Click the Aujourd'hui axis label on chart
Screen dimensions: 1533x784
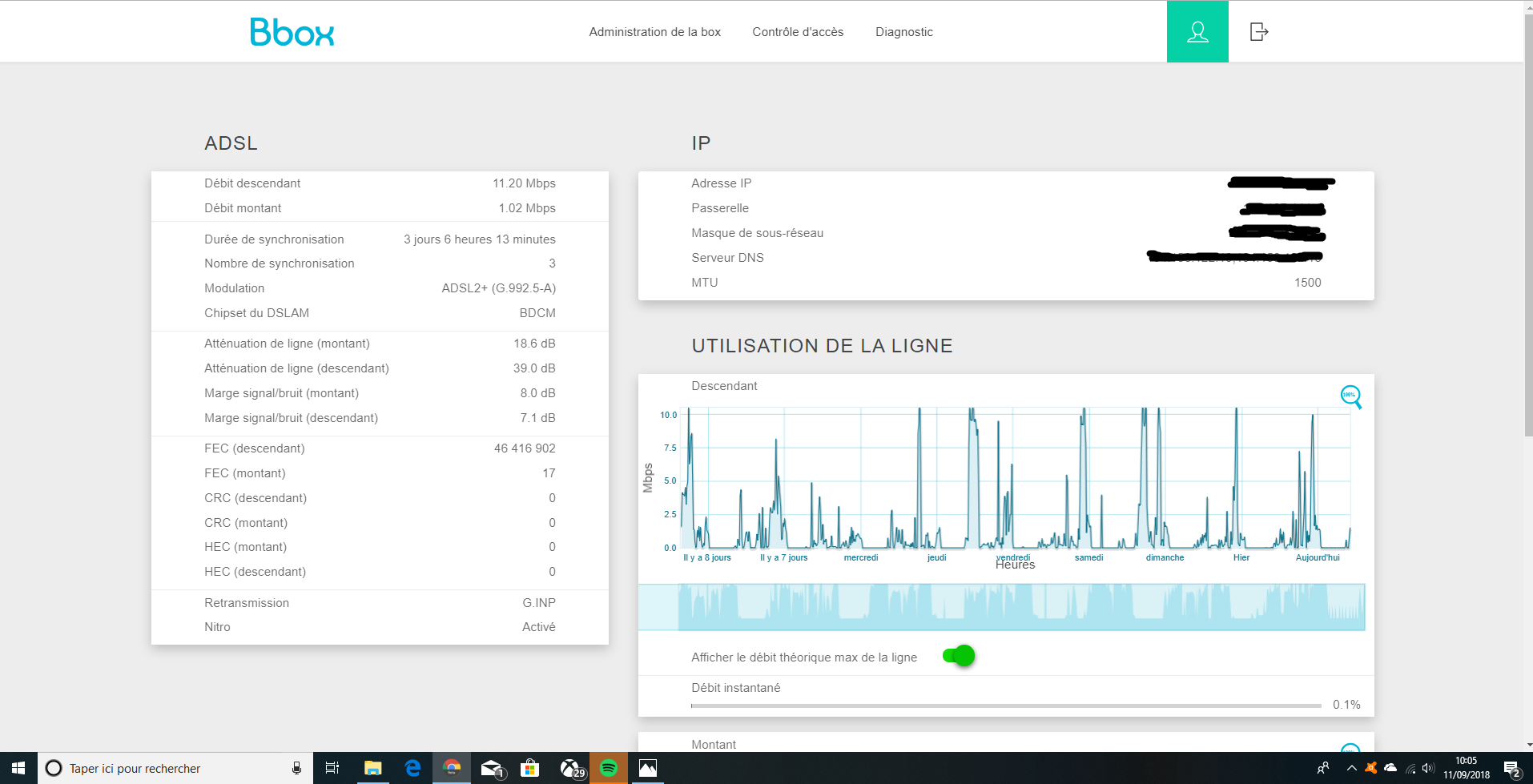coord(1318,557)
